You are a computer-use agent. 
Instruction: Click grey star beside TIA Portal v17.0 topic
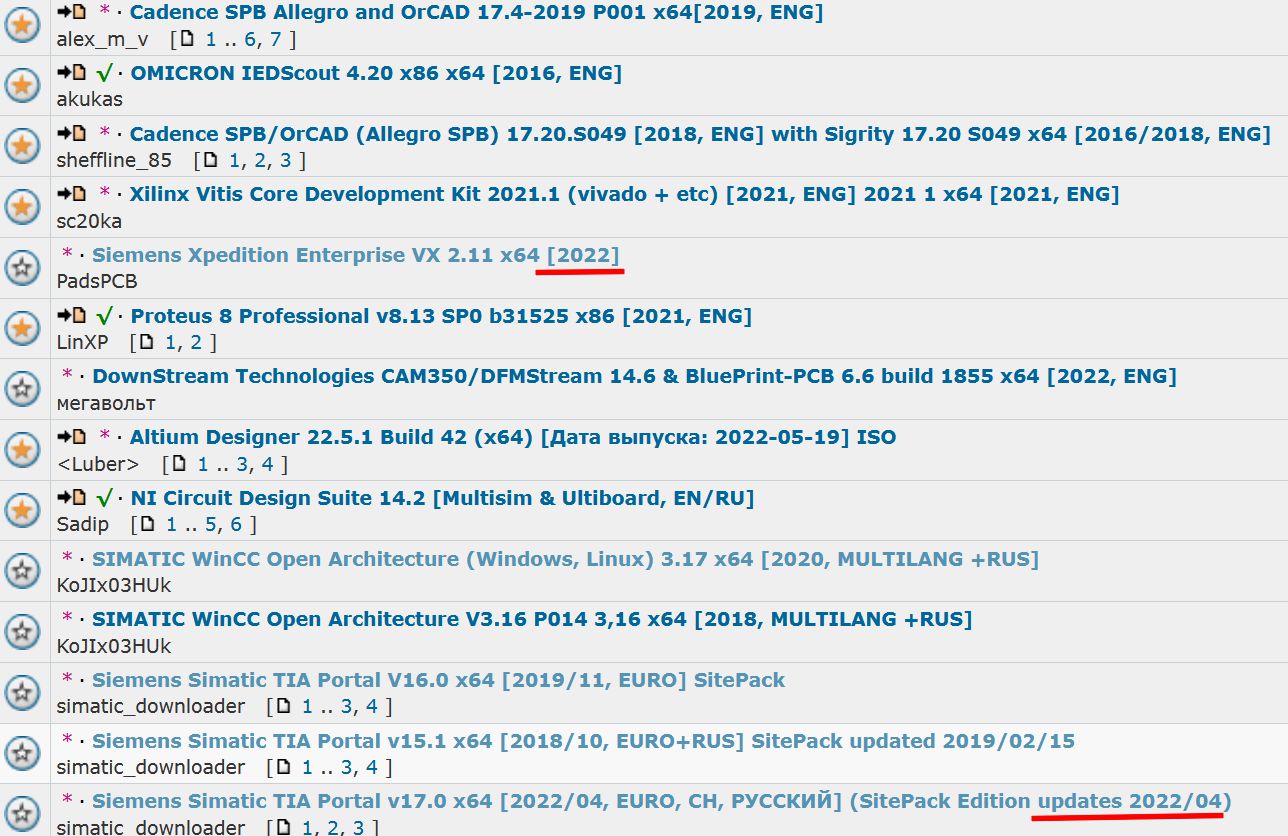coord(22,812)
